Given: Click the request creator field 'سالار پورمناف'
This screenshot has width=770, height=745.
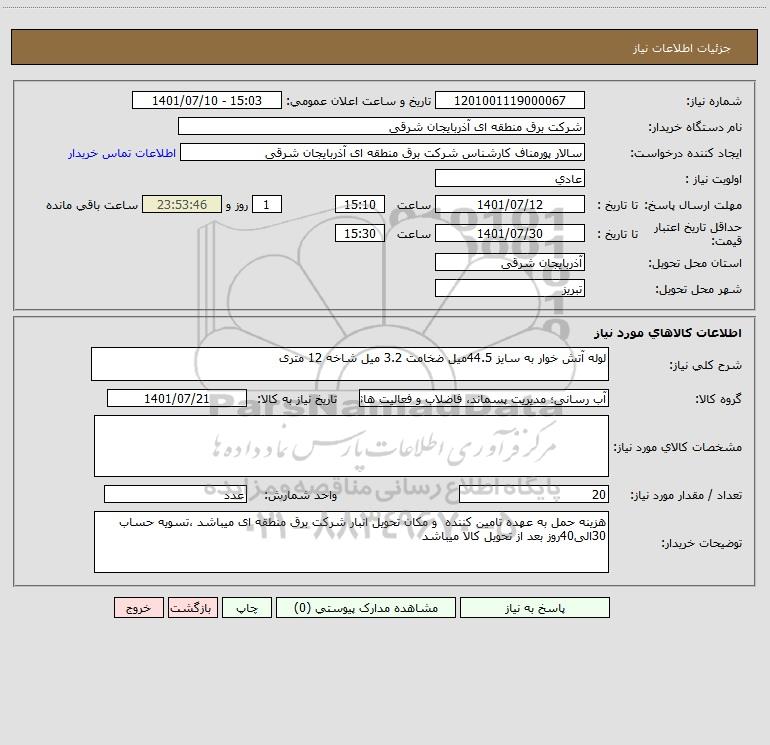Looking at the screenshot, I should [383, 152].
